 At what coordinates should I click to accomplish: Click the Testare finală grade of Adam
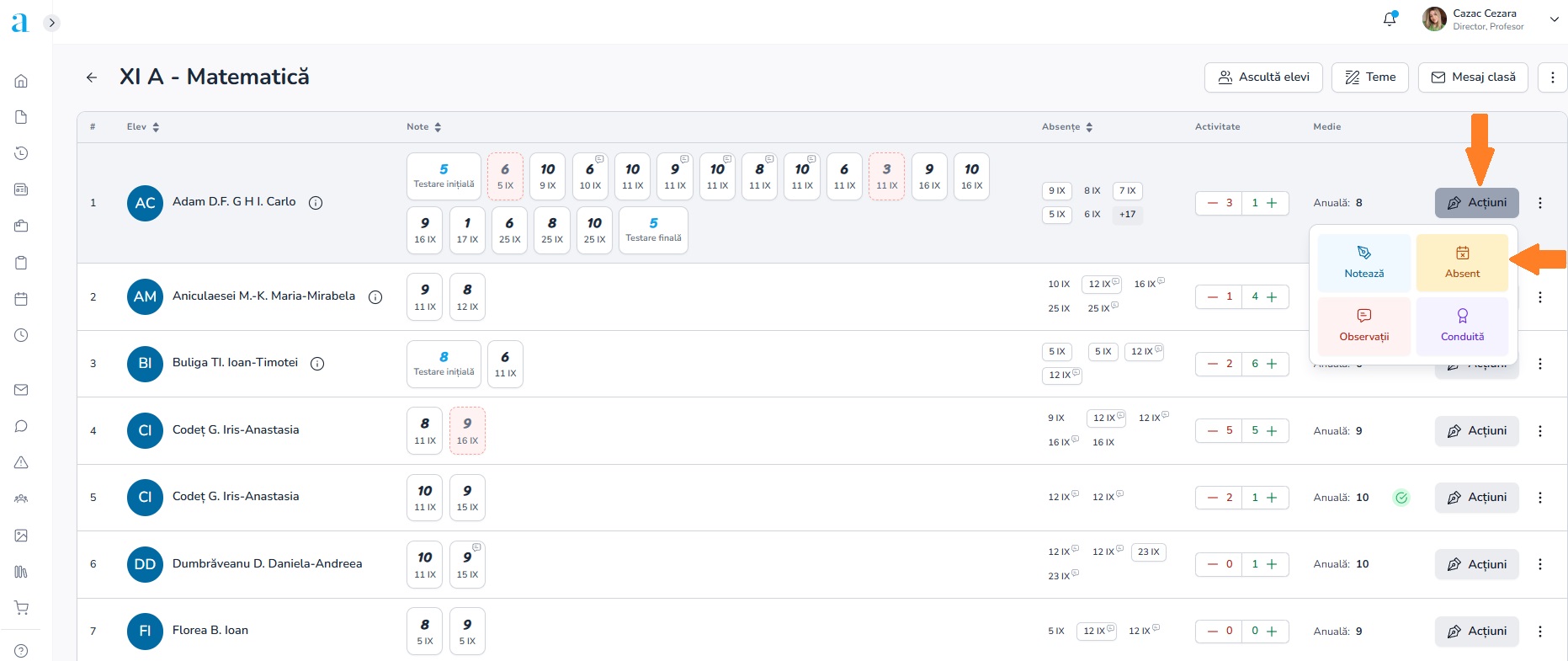(x=653, y=230)
